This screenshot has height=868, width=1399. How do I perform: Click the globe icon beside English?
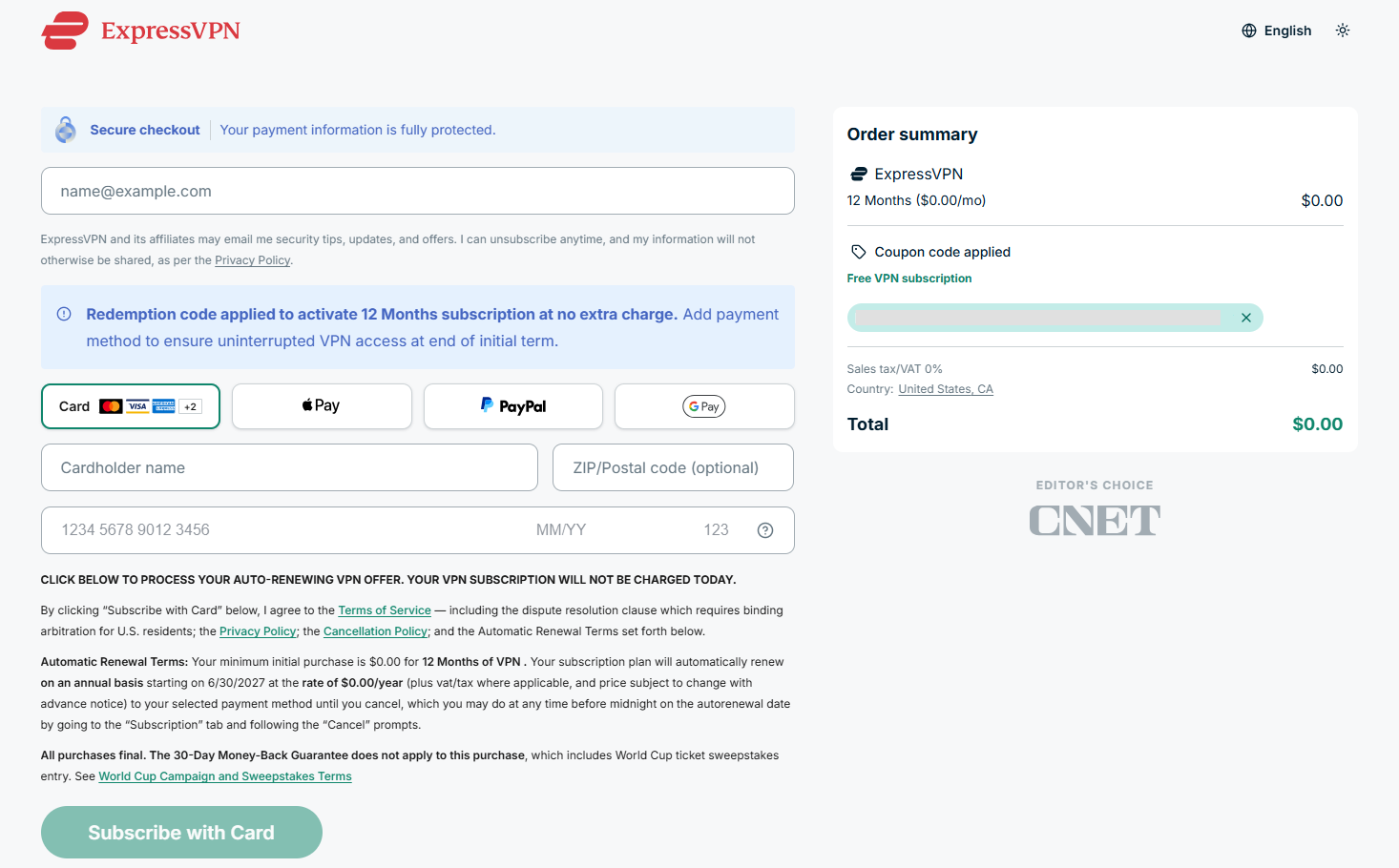[1249, 31]
